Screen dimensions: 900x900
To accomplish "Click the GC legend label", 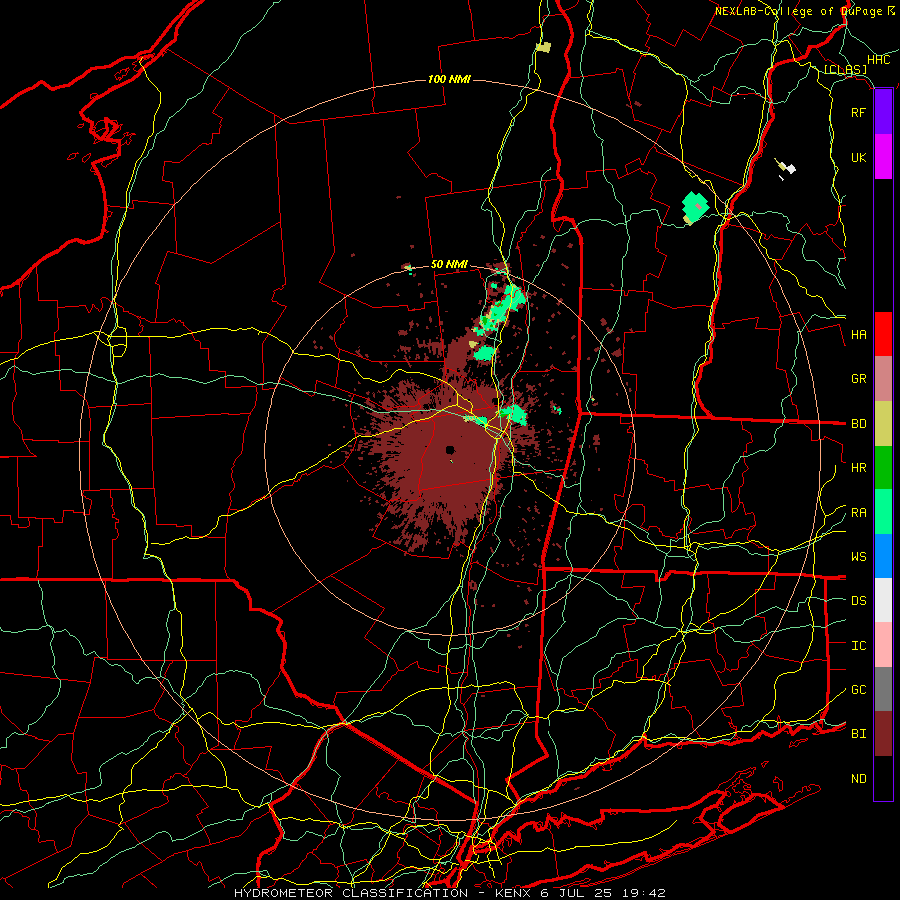I will pyautogui.click(x=859, y=689).
